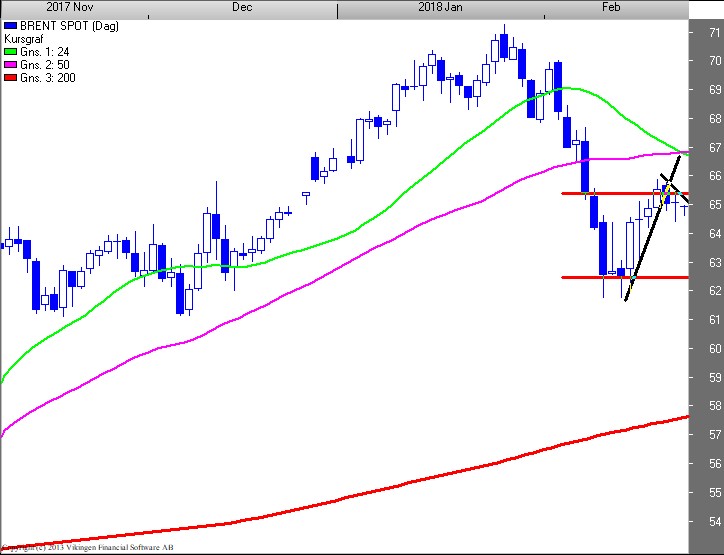Select the Feb month header
The height and width of the screenshot is (555, 724).
pyautogui.click(x=611, y=7)
